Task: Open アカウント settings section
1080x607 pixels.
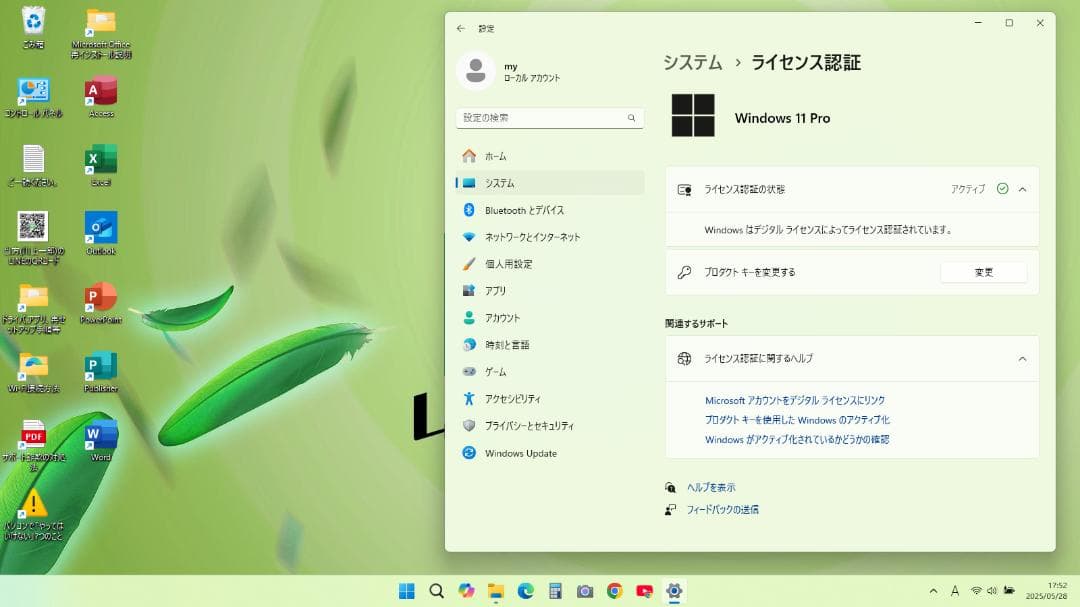Action: coord(550,318)
